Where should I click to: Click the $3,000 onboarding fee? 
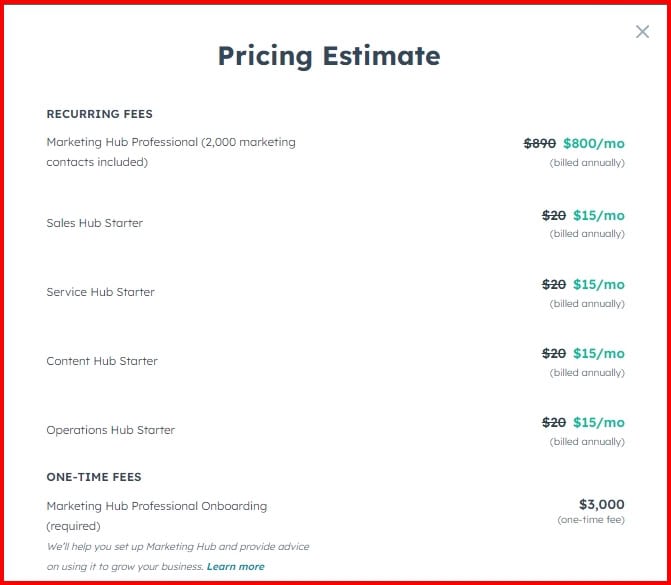click(602, 505)
